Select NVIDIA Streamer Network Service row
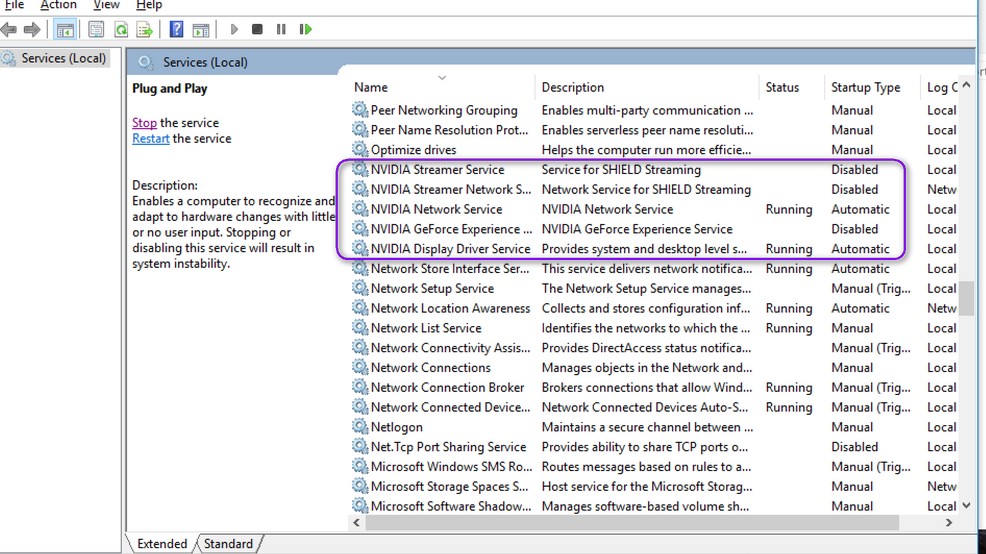 [653, 189]
